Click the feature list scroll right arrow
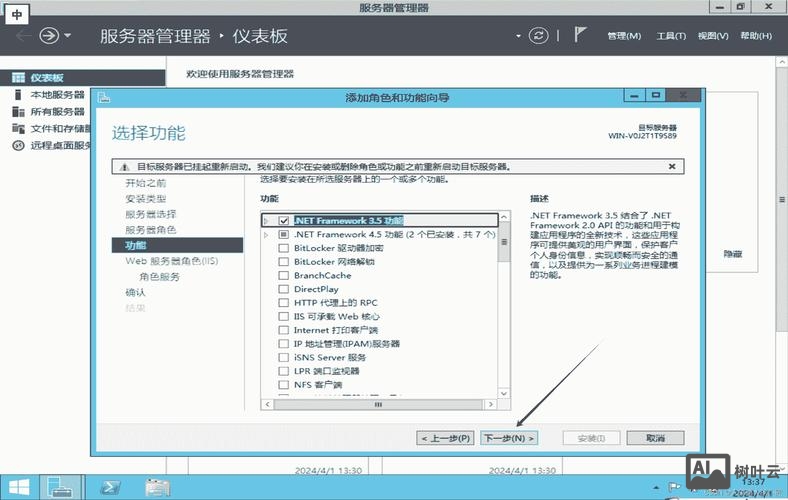Viewport: 788px width, 500px height. point(491,405)
